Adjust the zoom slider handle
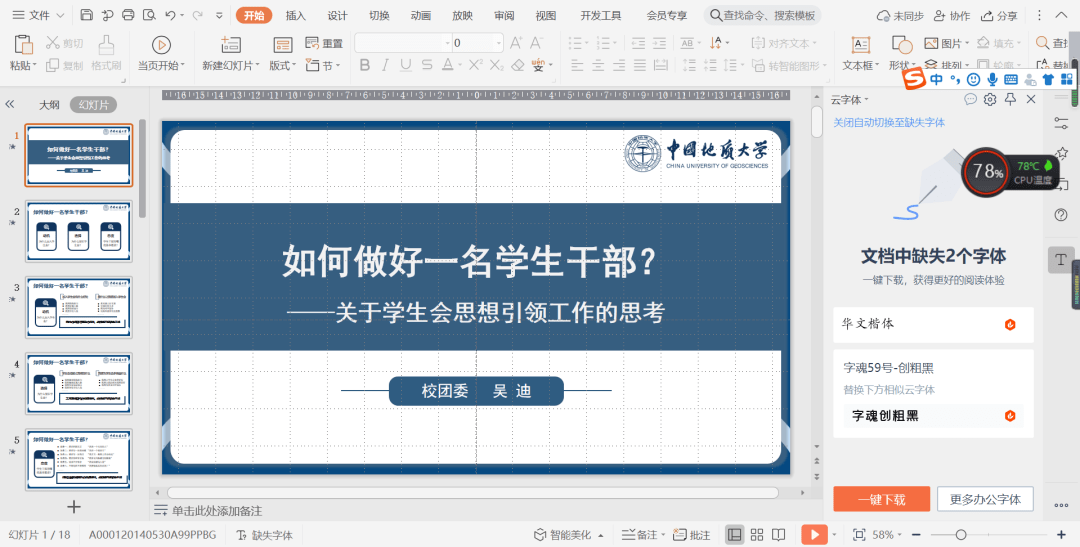The image size is (1080, 547). click(961, 535)
